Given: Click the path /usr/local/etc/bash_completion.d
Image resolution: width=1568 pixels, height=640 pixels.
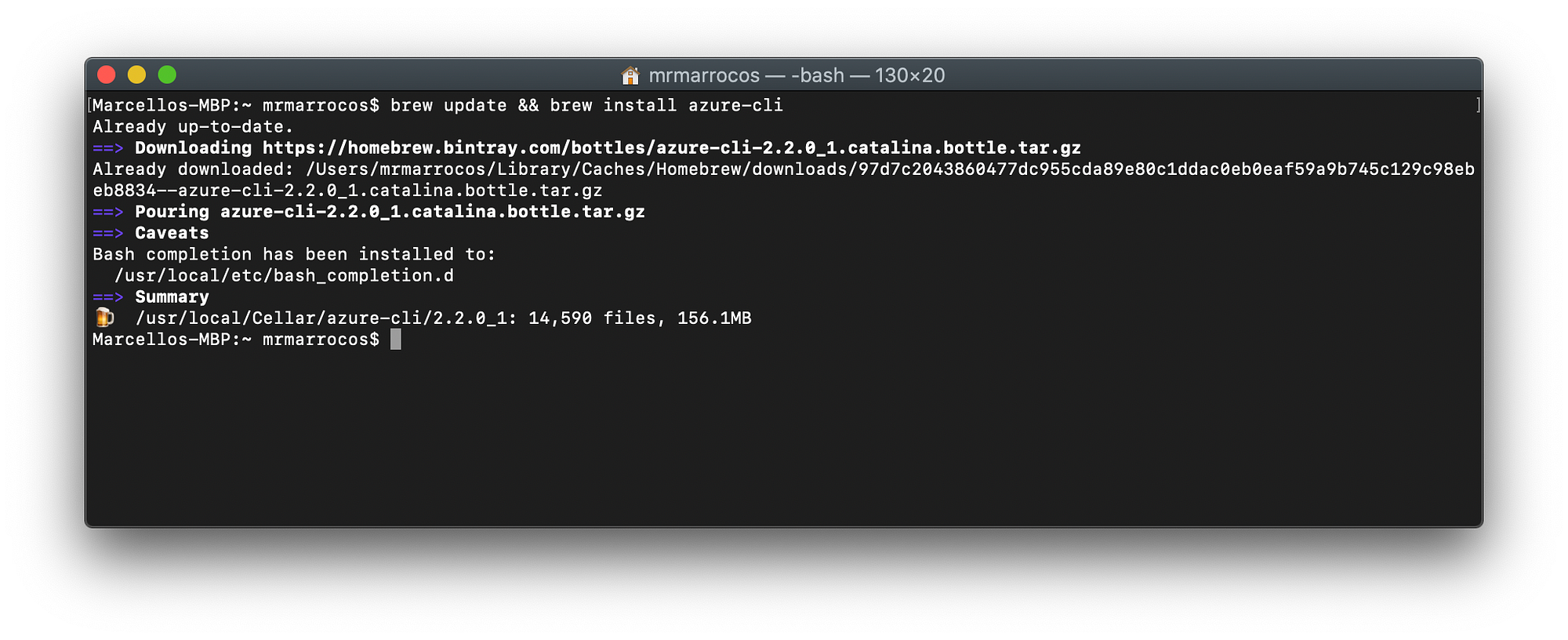Looking at the screenshot, I should coord(285,275).
